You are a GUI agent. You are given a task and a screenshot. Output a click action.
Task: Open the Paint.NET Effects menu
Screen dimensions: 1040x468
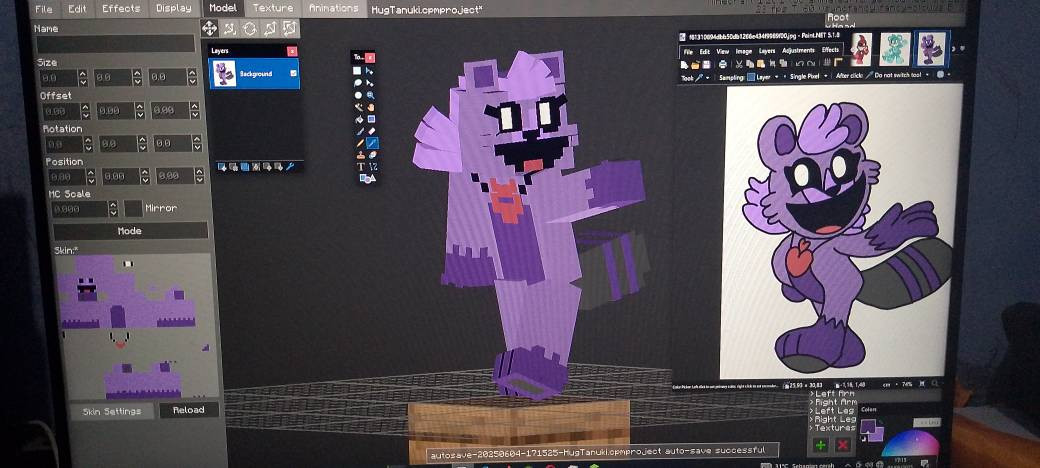(x=830, y=50)
